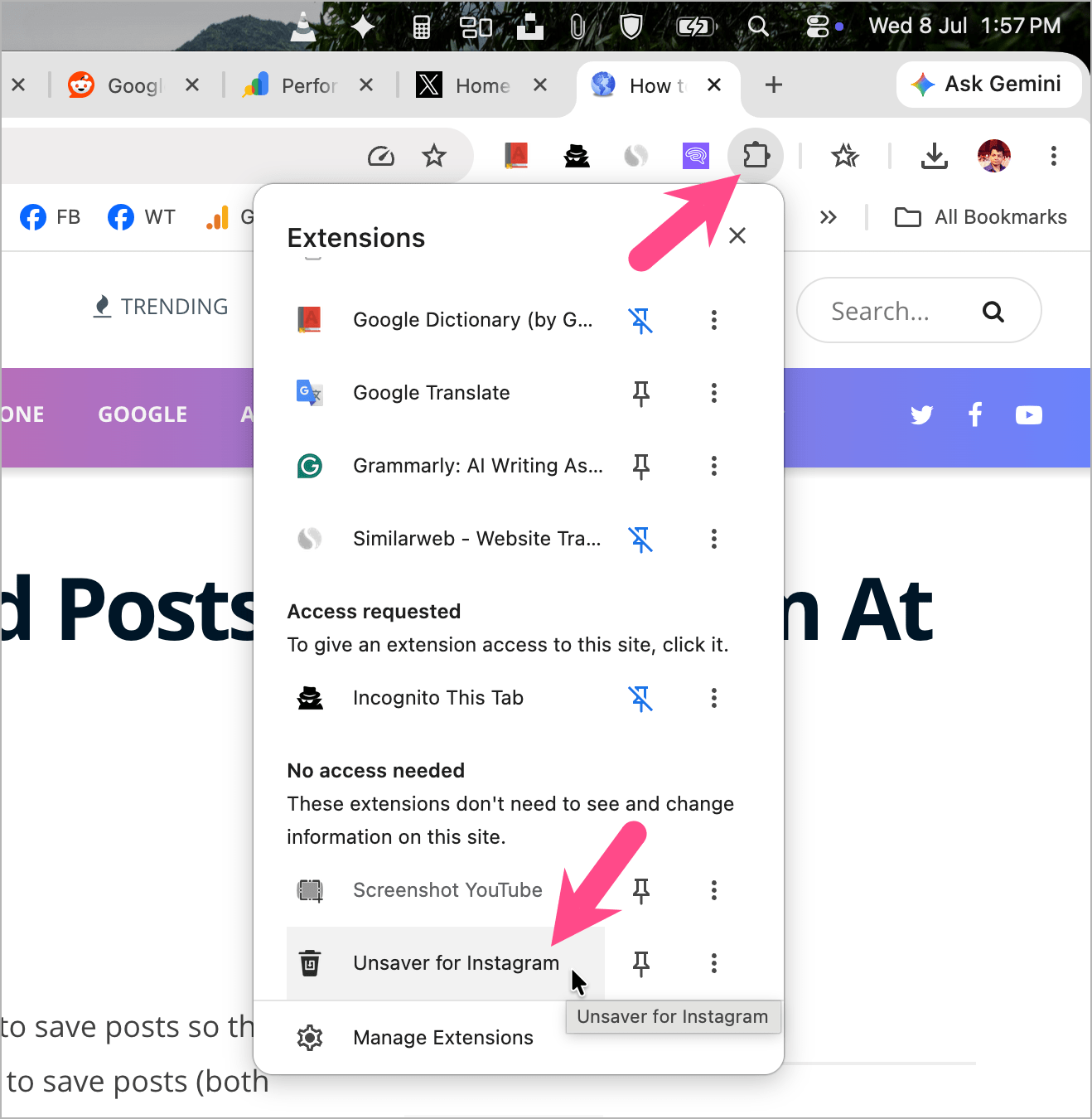Click the VLC cone menu bar icon
The width and height of the screenshot is (1092, 1119).
303,27
